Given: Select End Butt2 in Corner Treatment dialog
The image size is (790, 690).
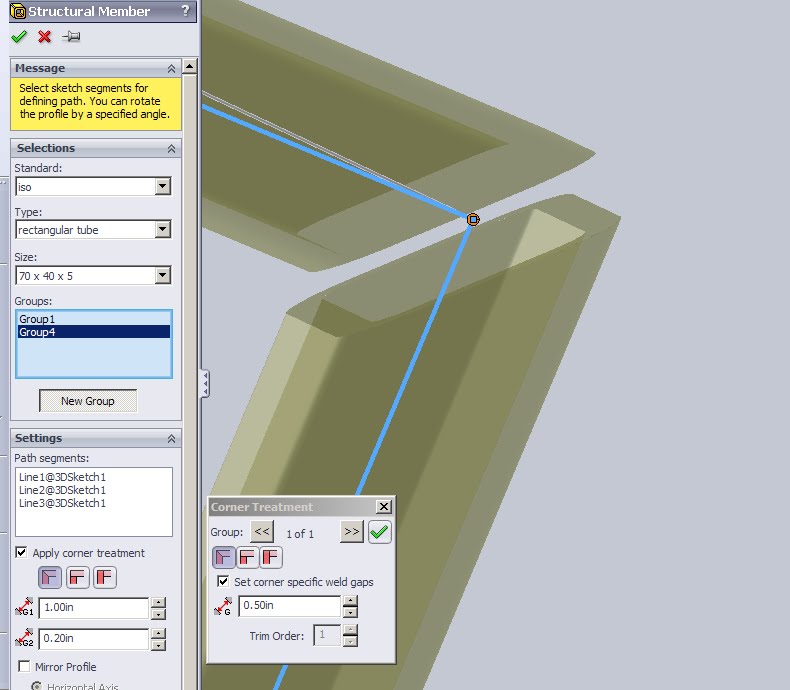Looking at the screenshot, I should click(x=271, y=557).
